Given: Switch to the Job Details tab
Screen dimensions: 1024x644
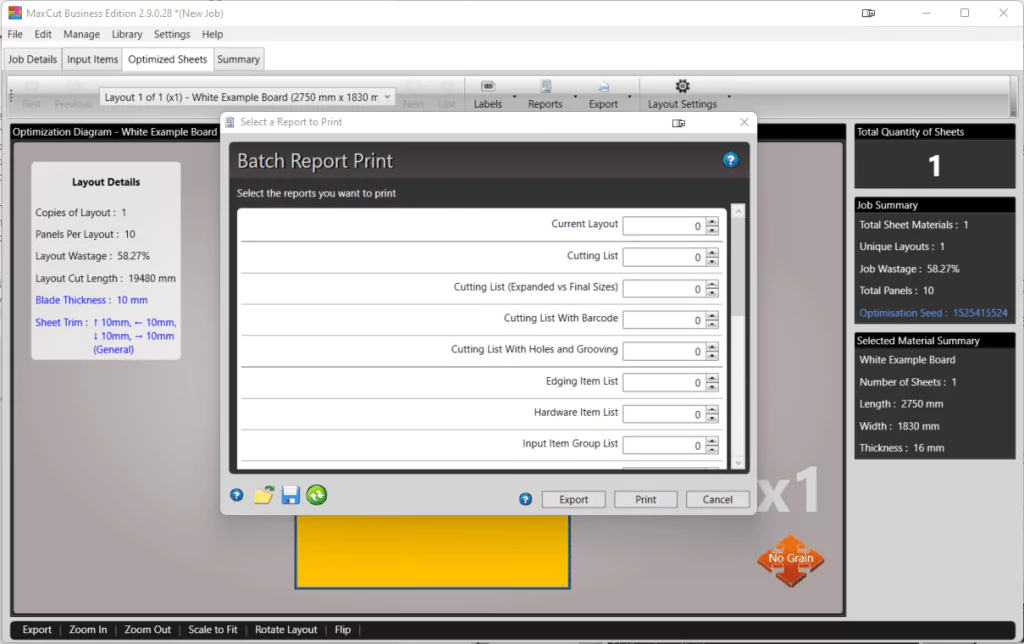Looking at the screenshot, I should click(32, 59).
